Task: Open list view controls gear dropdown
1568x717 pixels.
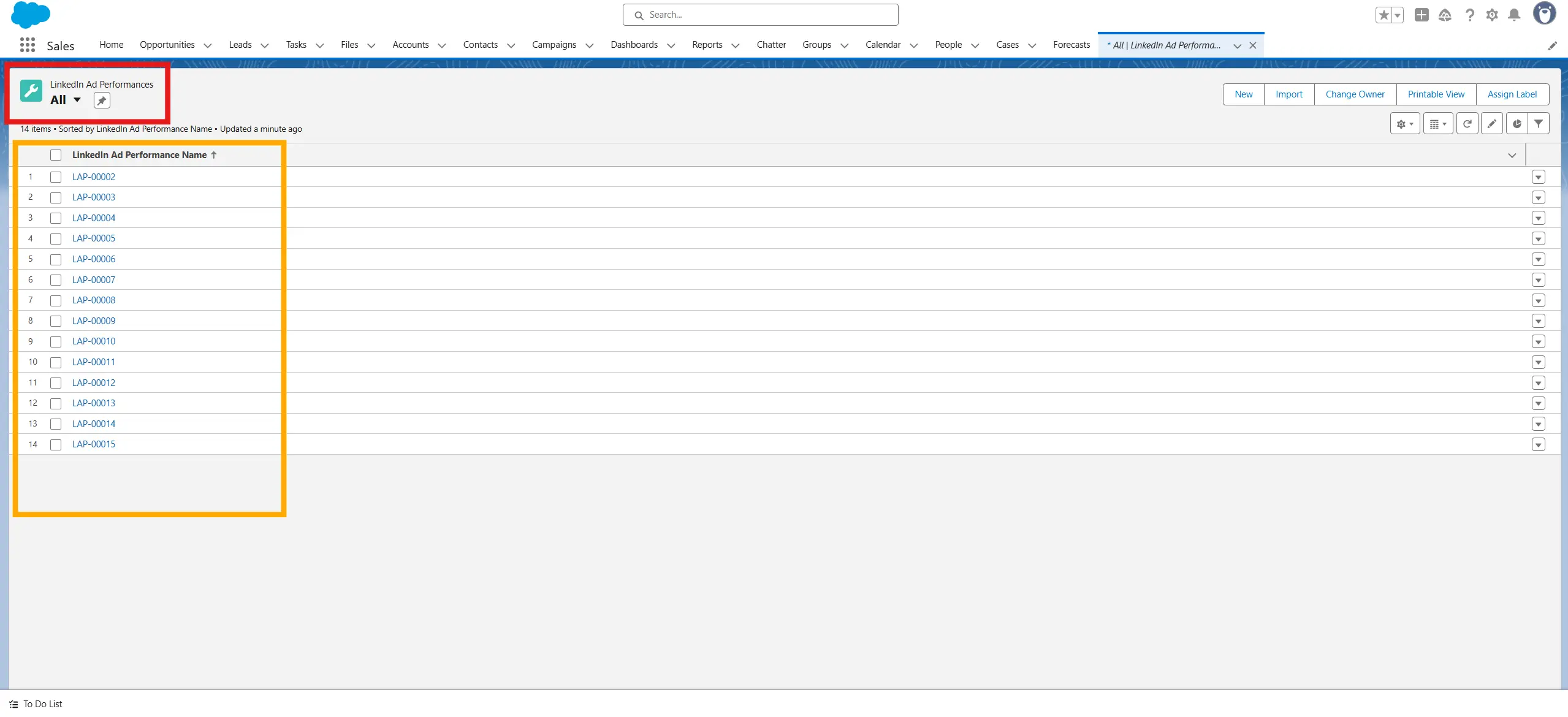Action: coord(1404,124)
